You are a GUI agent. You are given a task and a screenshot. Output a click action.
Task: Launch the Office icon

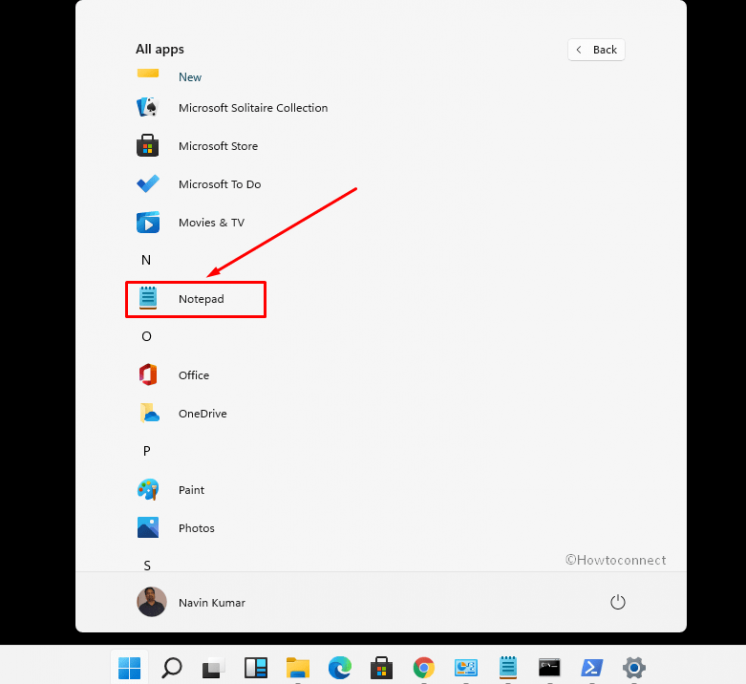coord(147,375)
